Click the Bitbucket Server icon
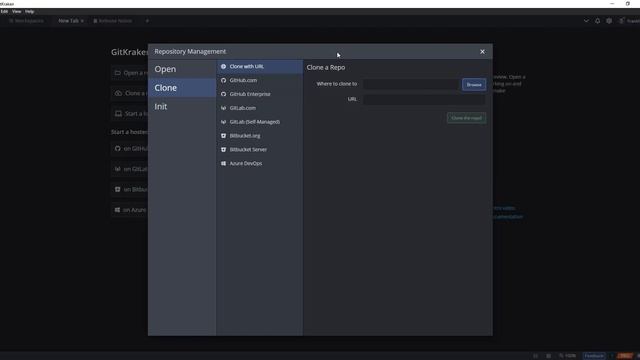Image resolution: width=640 pixels, height=360 pixels. pyautogui.click(x=223, y=150)
